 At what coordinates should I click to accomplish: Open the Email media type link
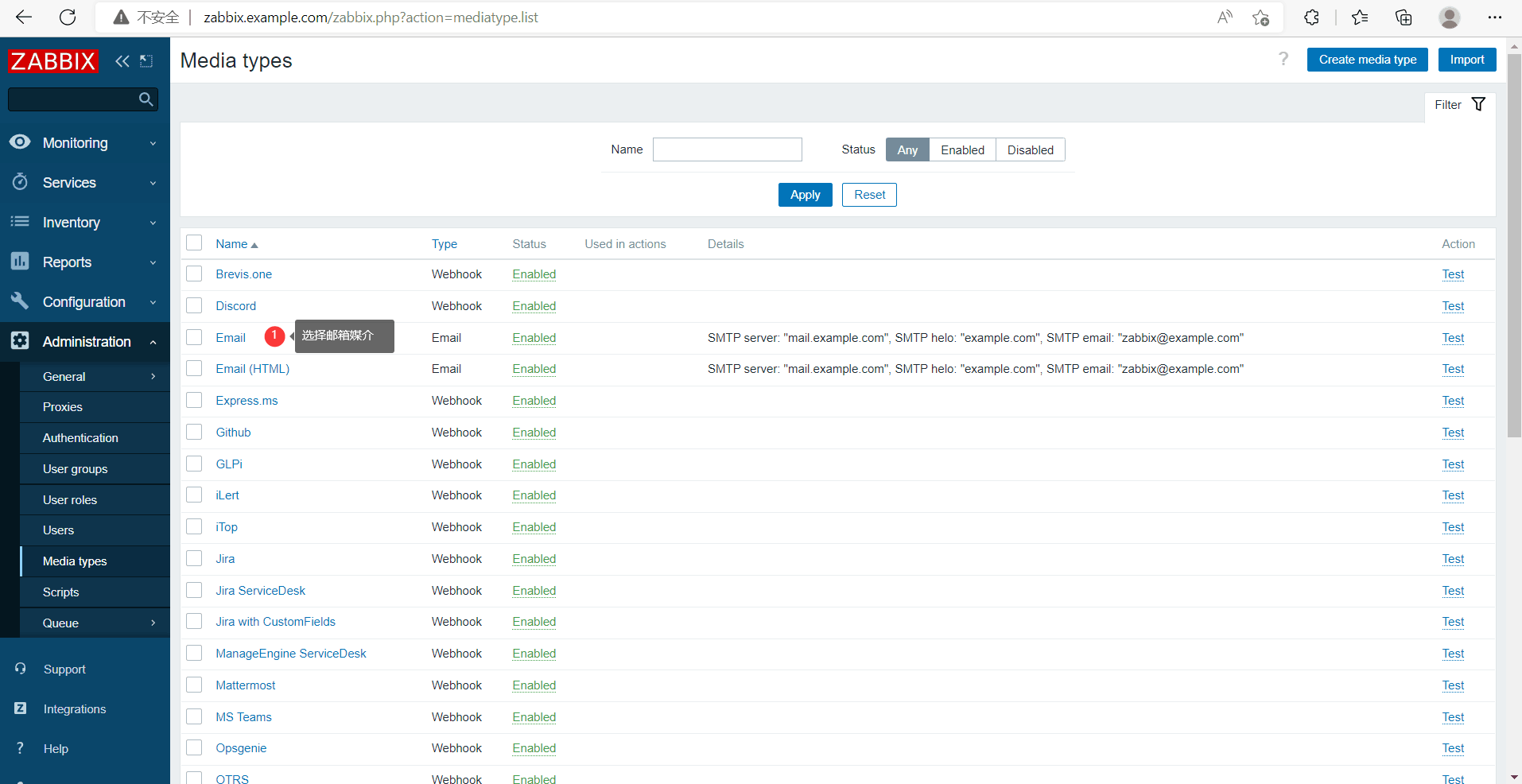click(231, 338)
